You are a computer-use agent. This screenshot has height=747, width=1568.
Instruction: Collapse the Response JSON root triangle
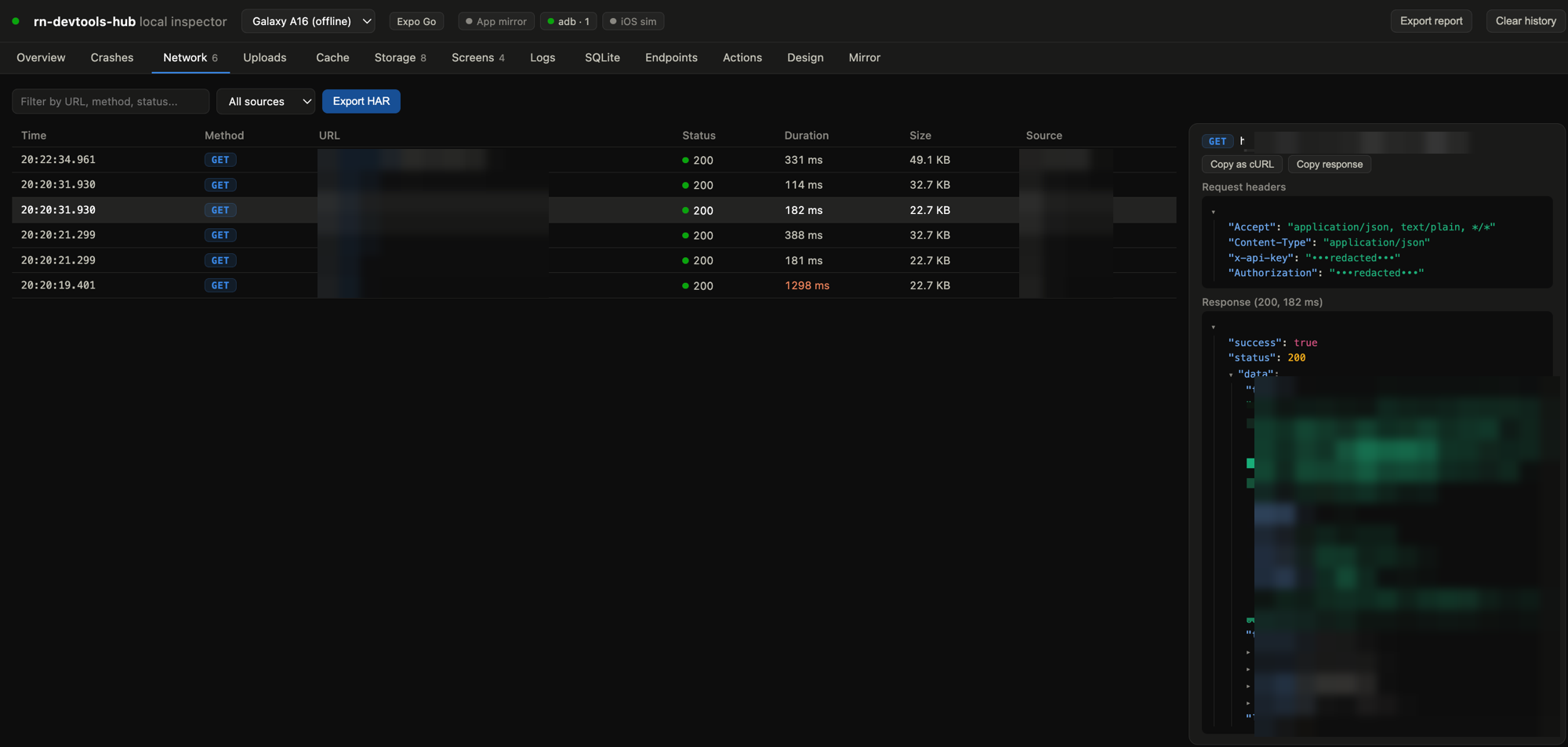1213,327
